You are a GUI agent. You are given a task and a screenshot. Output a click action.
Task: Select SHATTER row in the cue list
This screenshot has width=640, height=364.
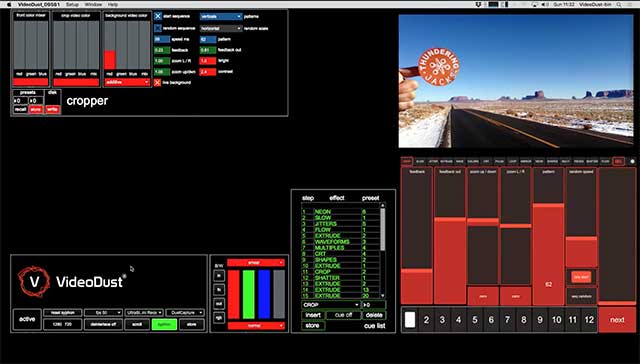[x=341, y=278]
